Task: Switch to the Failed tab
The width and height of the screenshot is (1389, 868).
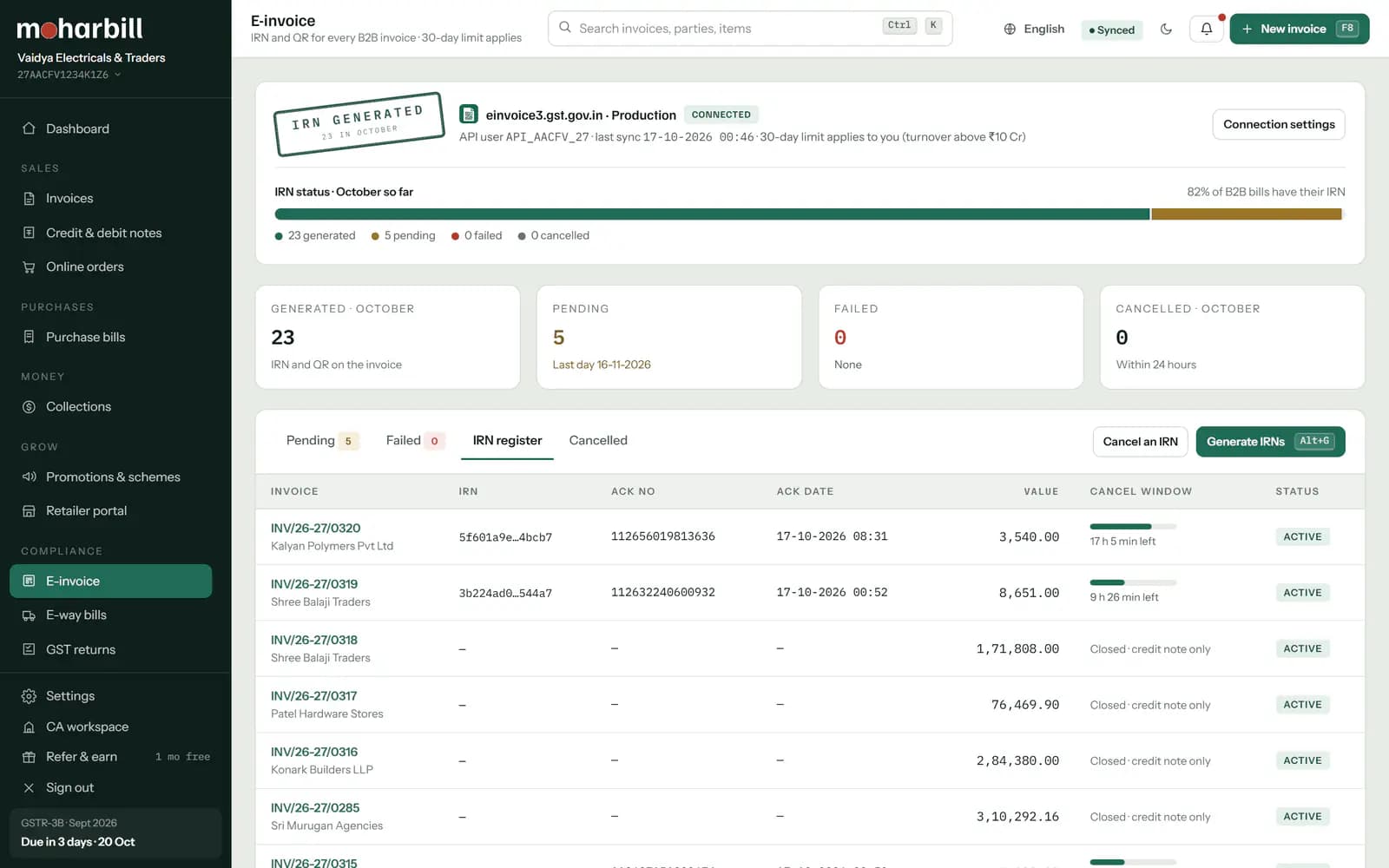Action: click(x=415, y=441)
